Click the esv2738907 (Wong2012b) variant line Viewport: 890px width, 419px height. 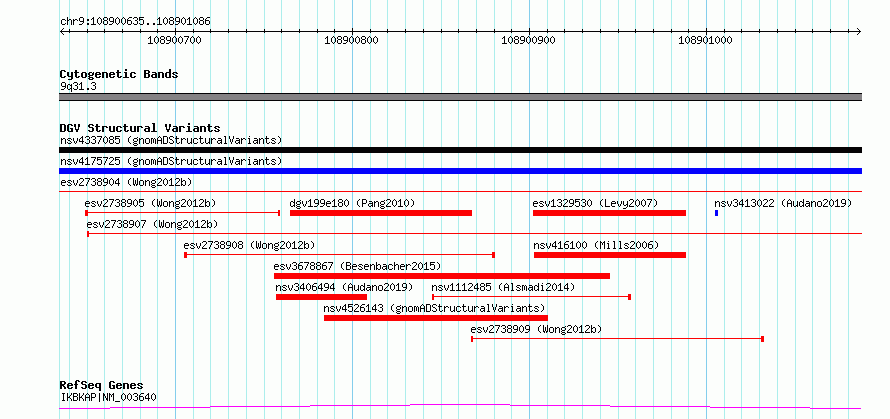(x=474, y=233)
